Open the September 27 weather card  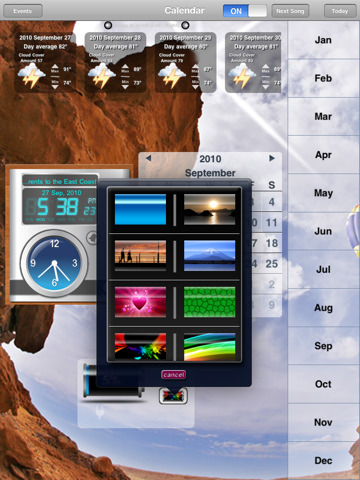coord(45,62)
